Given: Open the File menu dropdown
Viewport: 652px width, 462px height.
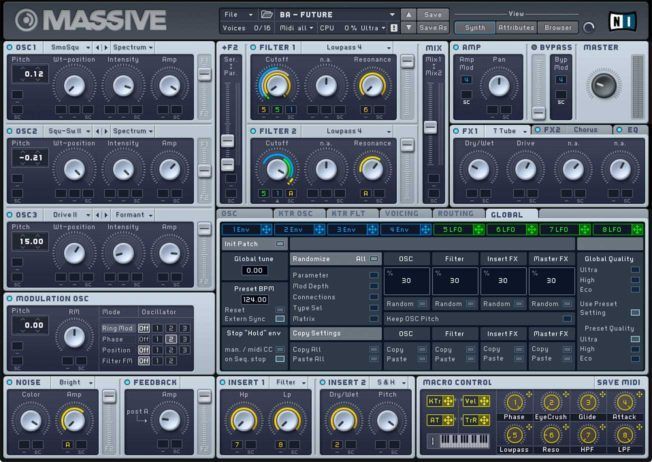Looking at the screenshot, I should tap(238, 15).
